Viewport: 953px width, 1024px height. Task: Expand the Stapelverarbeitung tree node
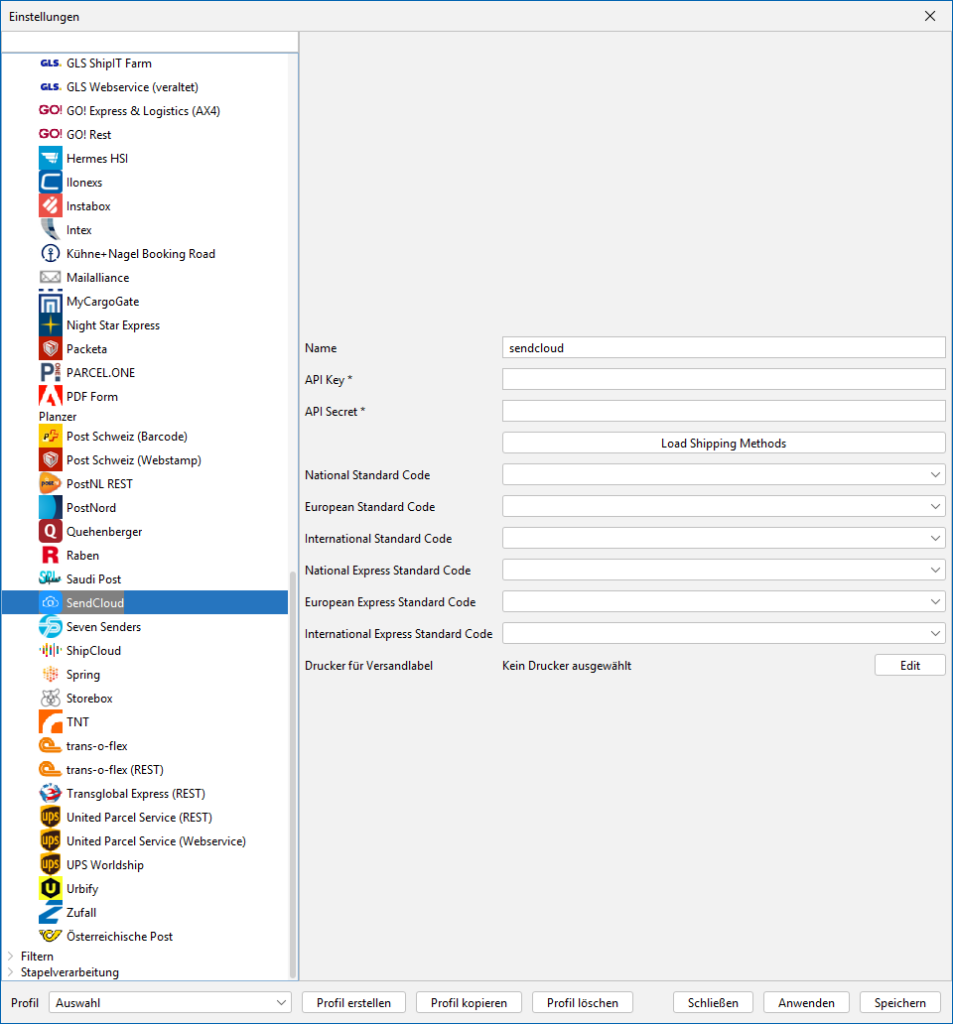point(11,972)
